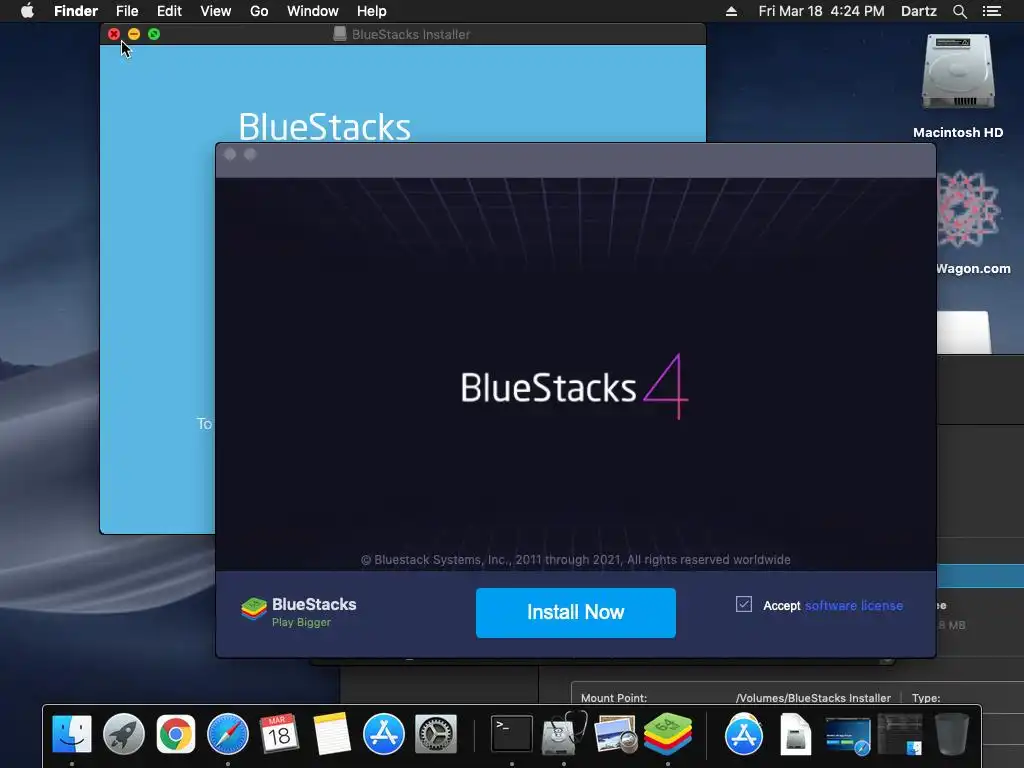
Task: Open Window menu
Action: click(312, 11)
